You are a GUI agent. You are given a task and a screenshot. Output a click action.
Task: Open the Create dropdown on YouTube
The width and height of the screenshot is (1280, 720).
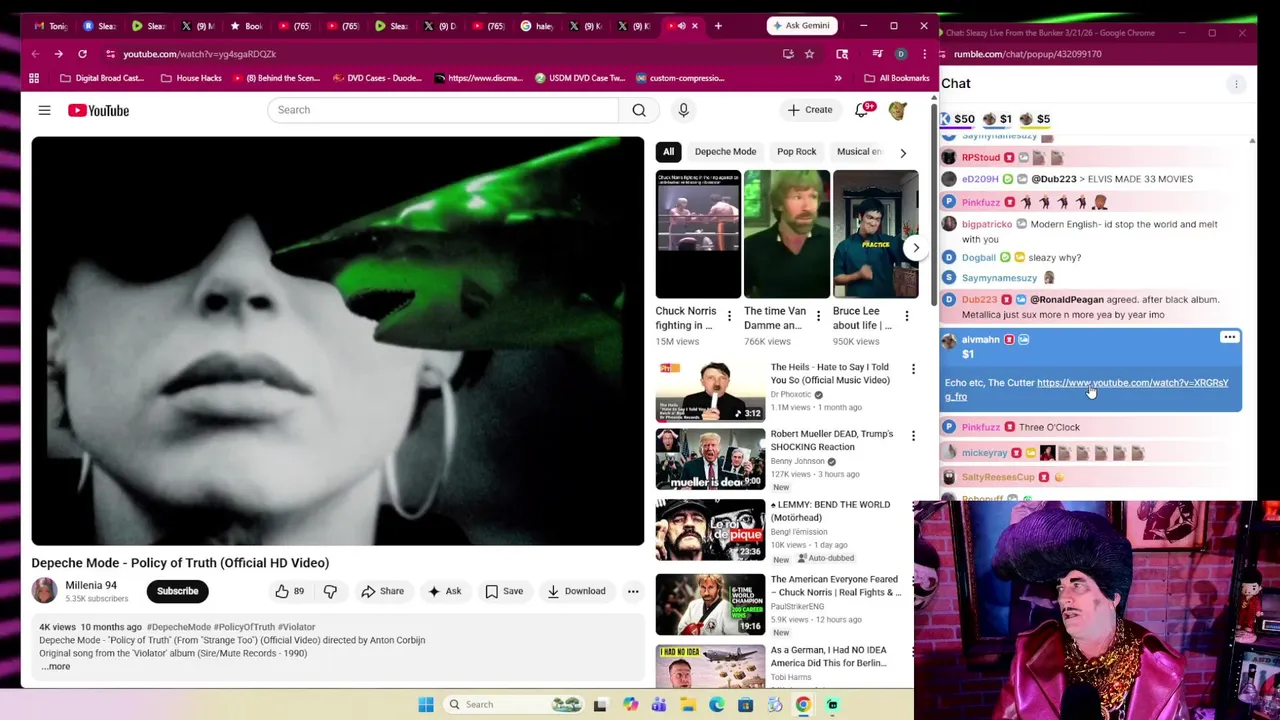click(809, 110)
